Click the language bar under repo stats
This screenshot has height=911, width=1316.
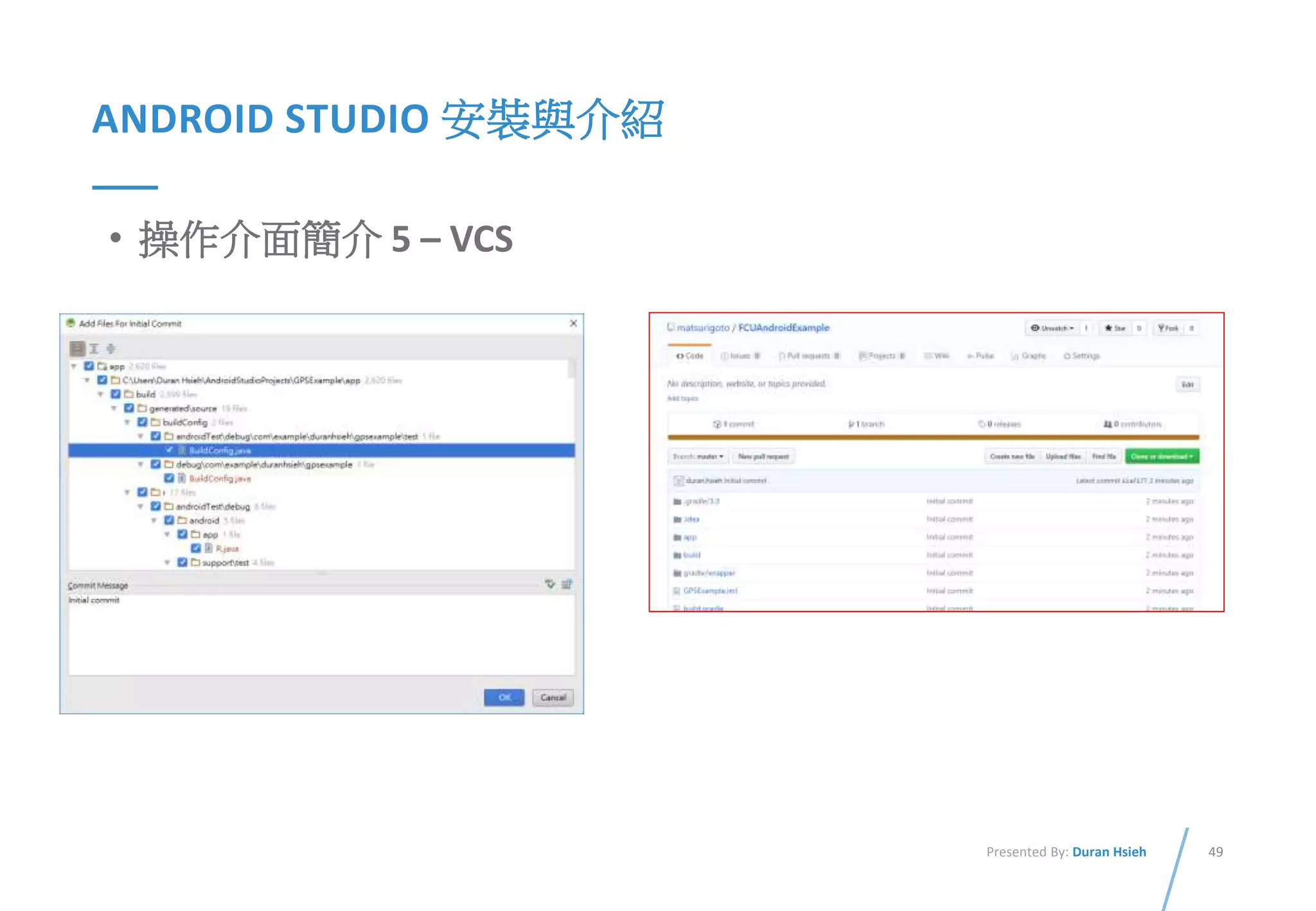click(933, 438)
